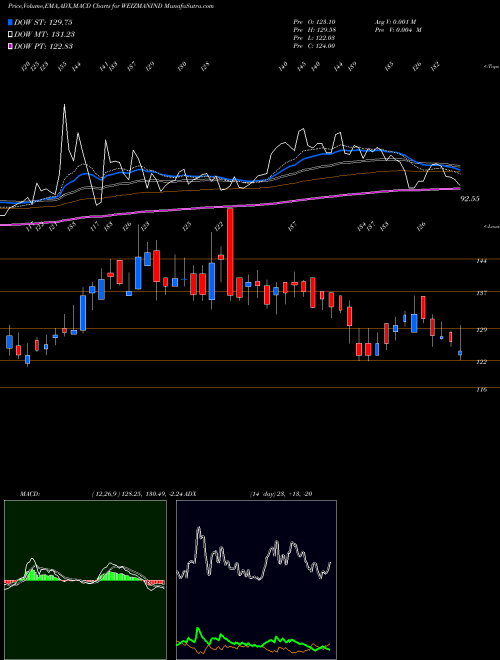Click the blue DOW ST legend swatch
Viewport: 500px width, 660px height.
[11, 23]
